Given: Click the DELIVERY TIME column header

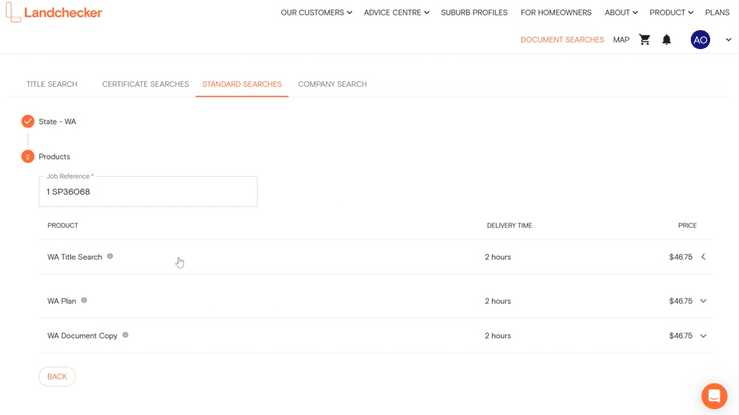Looking at the screenshot, I should click(509, 226).
